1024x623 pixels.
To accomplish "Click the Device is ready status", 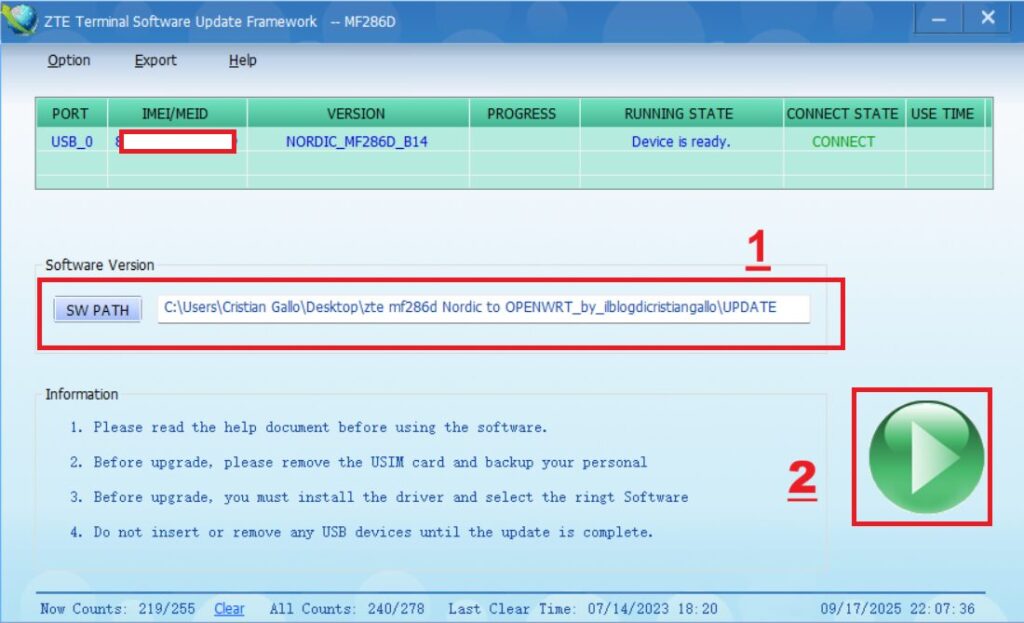I will 680,142.
